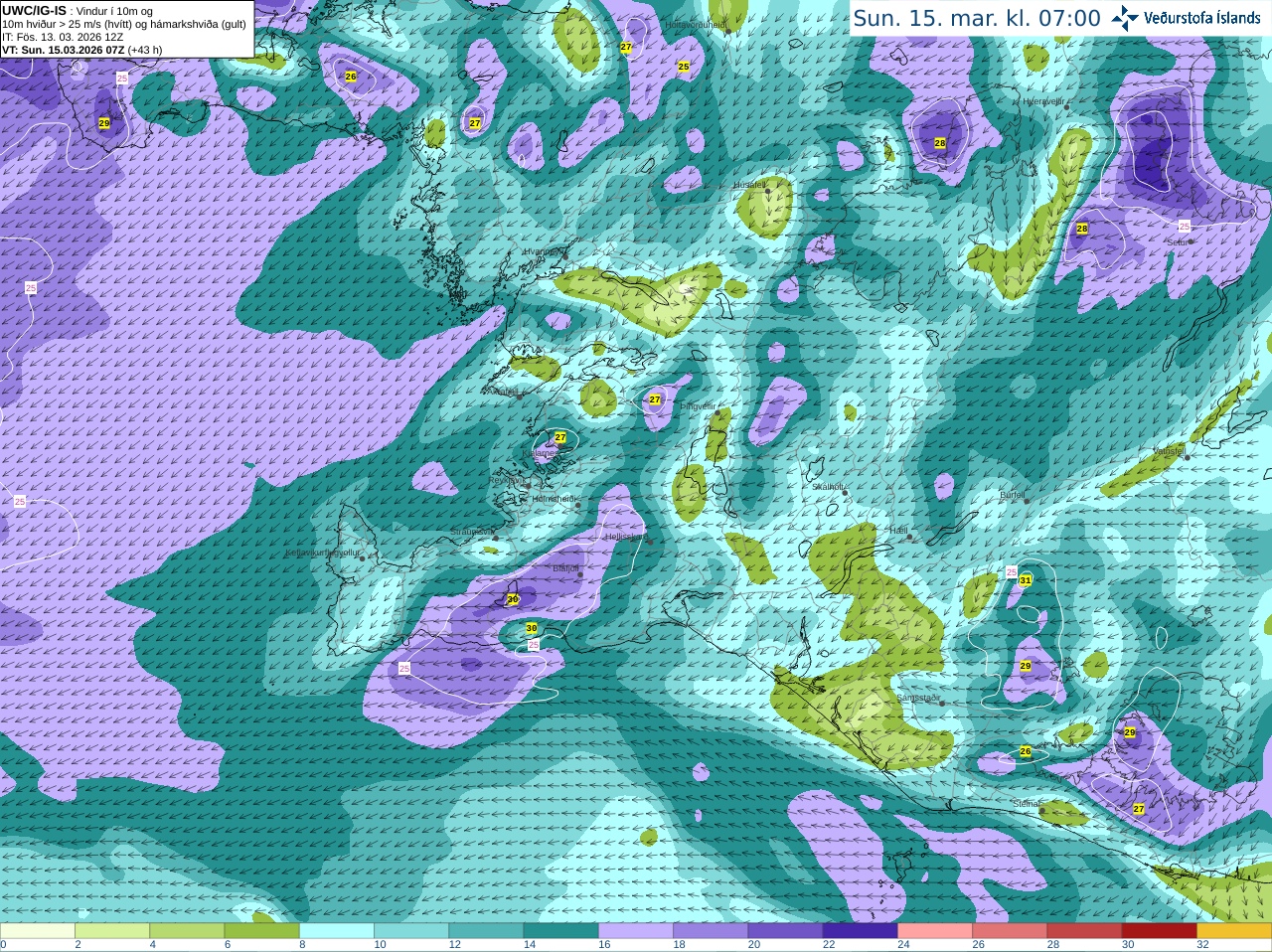The image size is (1272, 952).
Task: Click the Holtavörðuheiði station label
Action: [696, 25]
